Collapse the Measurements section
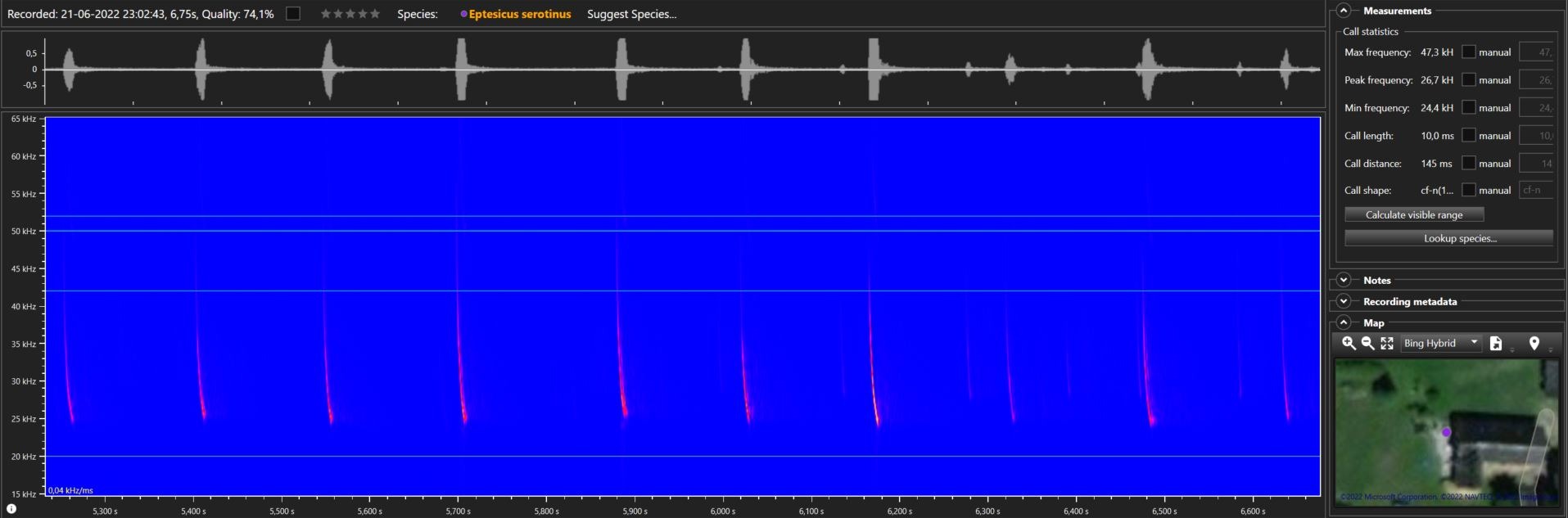The height and width of the screenshot is (518, 1568). (1344, 11)
